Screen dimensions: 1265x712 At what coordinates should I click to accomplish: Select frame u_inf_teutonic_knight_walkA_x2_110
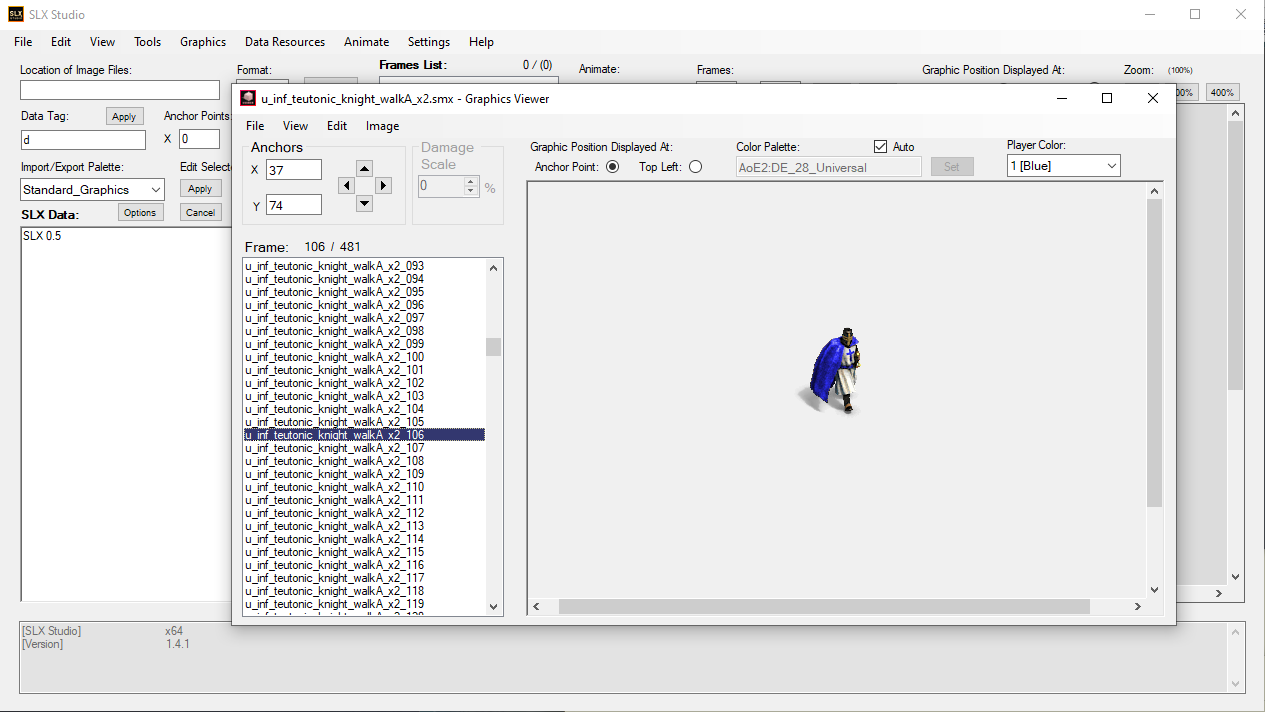pos(364,487)
